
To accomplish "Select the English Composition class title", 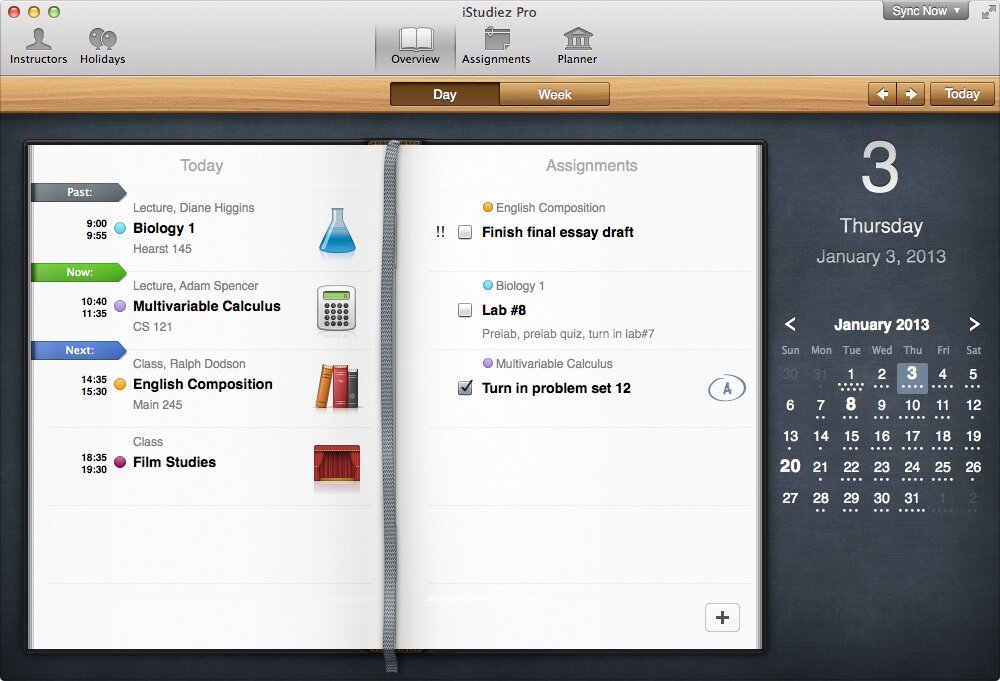I will (x=203, y=384).
